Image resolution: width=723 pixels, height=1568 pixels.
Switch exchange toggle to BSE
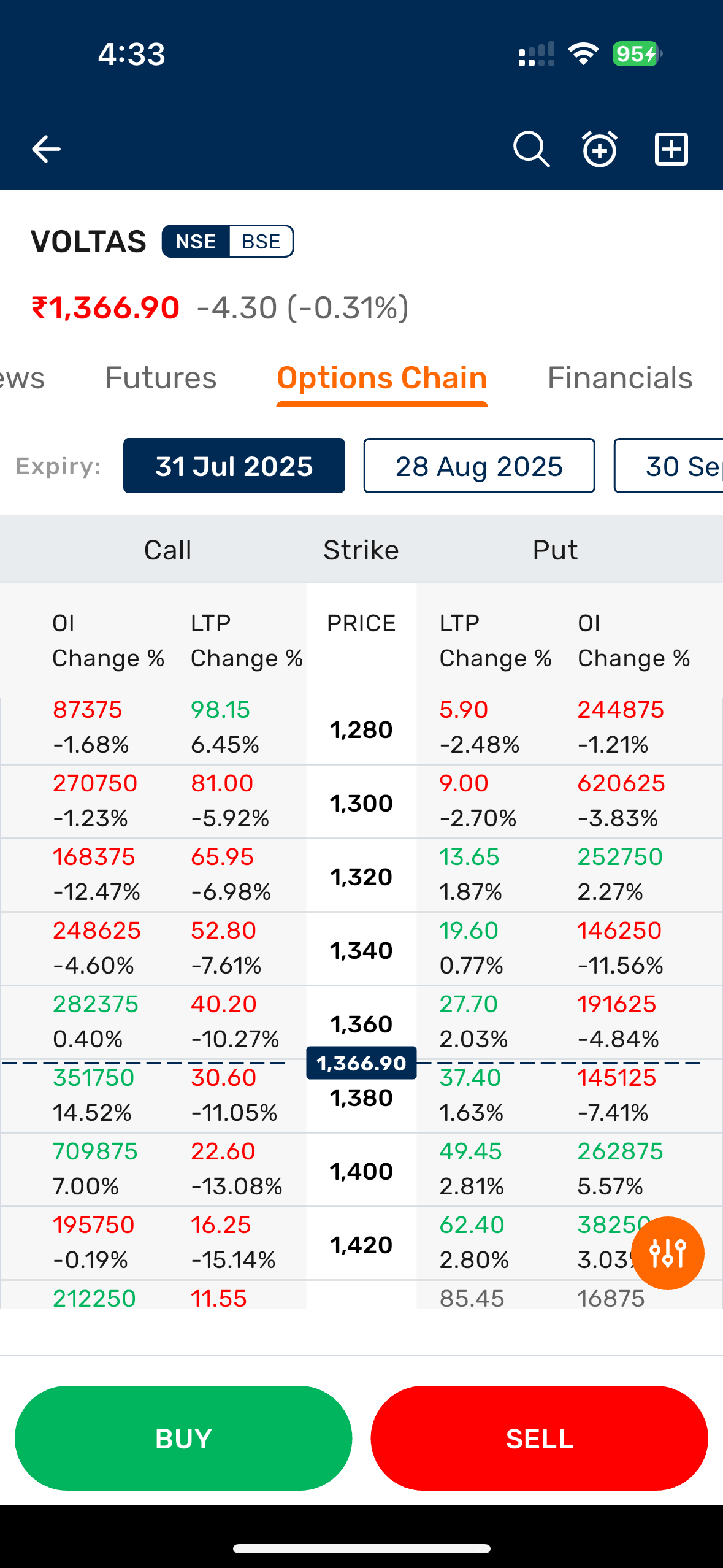point(261,242)
